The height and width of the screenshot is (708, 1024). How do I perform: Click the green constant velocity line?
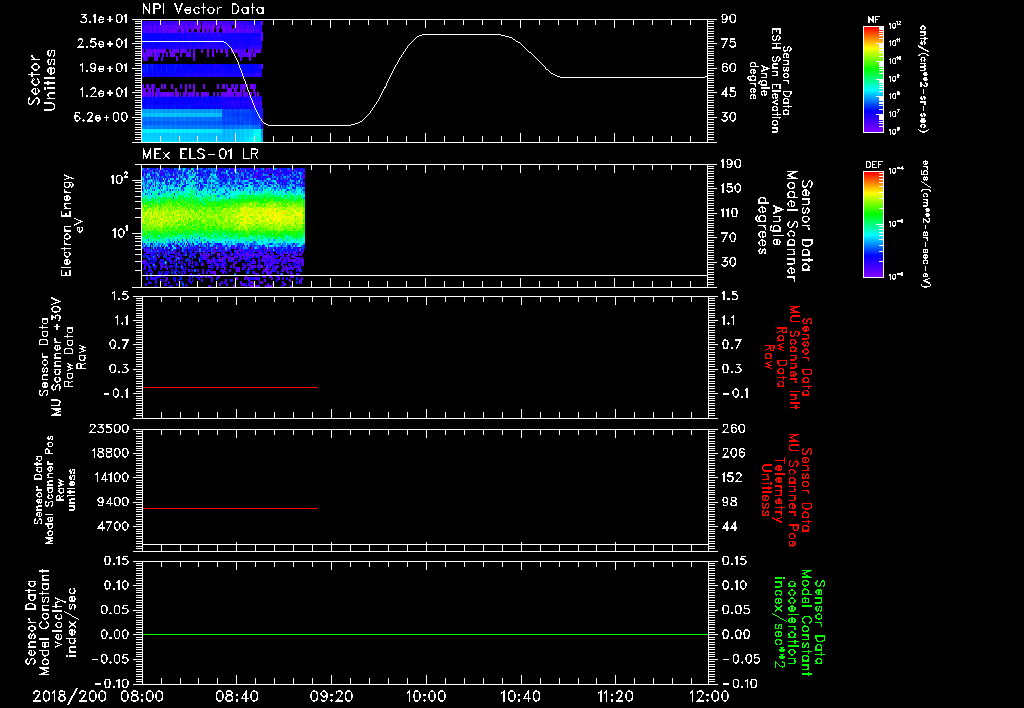[425, 634]
